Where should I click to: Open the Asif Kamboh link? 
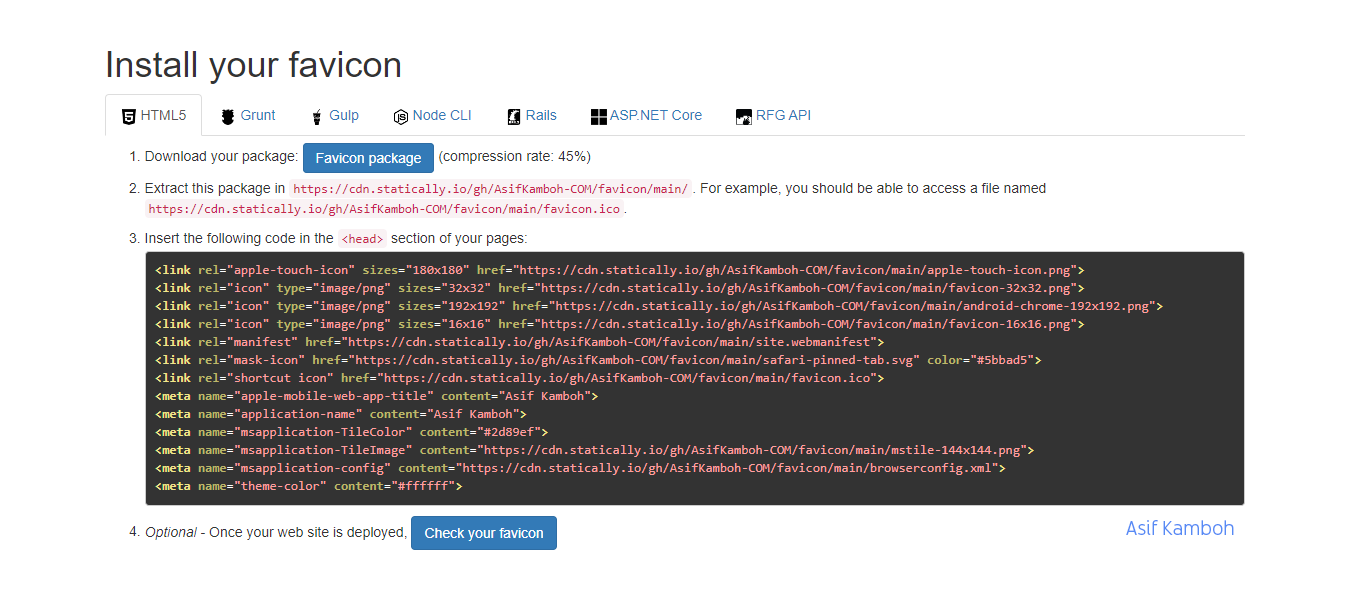pos(1179,528)
